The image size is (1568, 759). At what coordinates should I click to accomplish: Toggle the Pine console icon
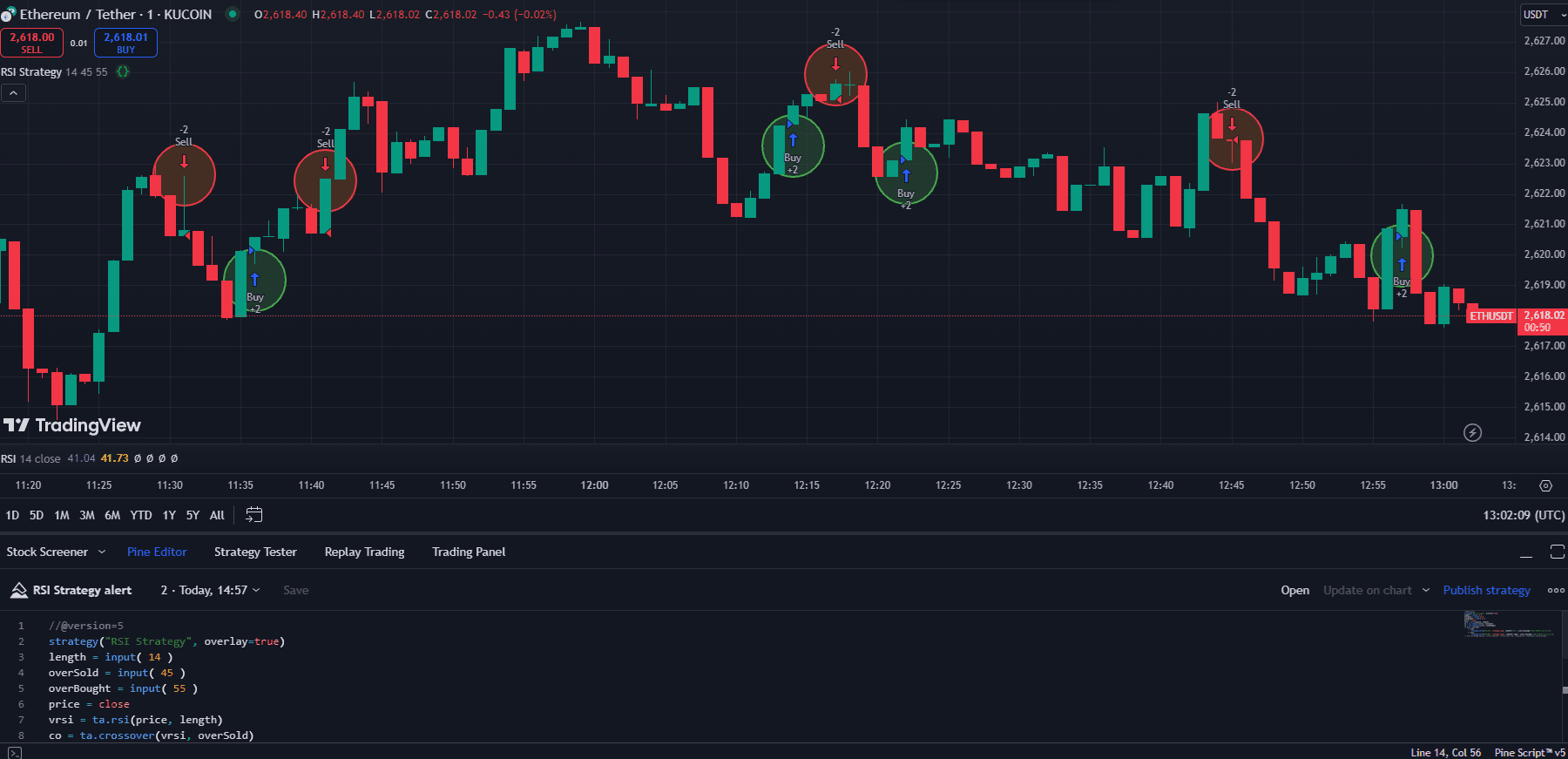(x=14, y=752)
